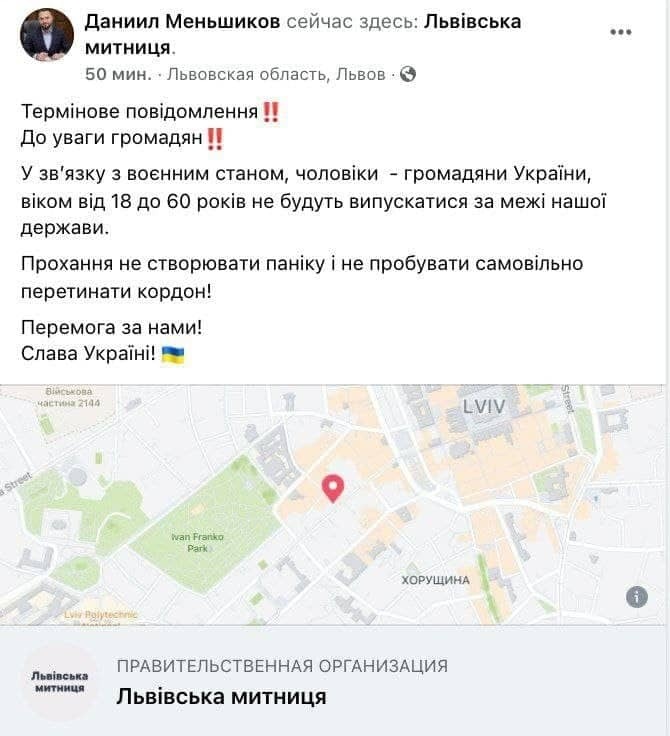Click the map info icon

point(637,596)
